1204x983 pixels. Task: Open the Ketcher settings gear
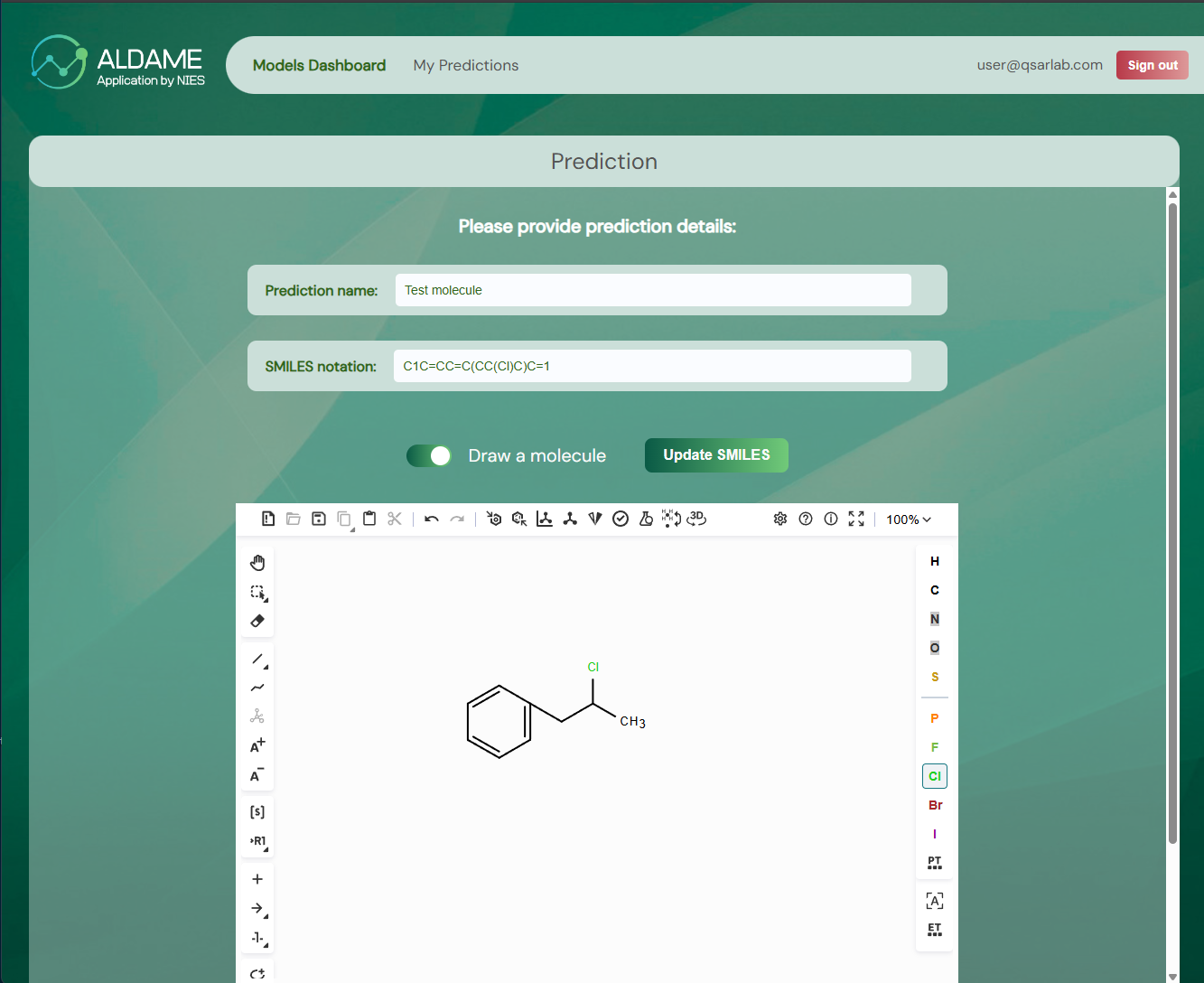780,519
